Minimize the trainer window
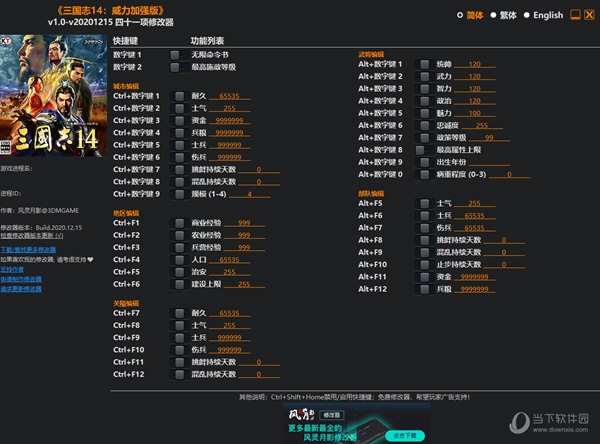Image resolution: width=600 pixels, height=444 pixels. (574, 16)
